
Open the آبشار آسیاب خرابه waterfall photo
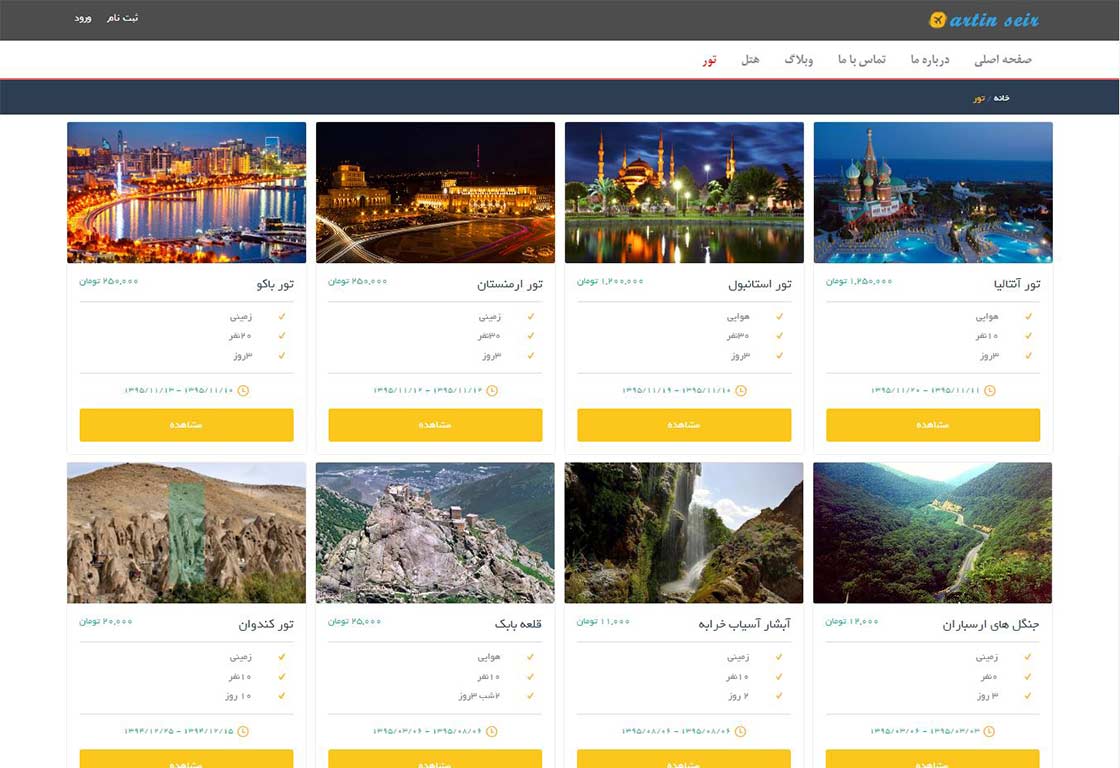coord(684,533)
